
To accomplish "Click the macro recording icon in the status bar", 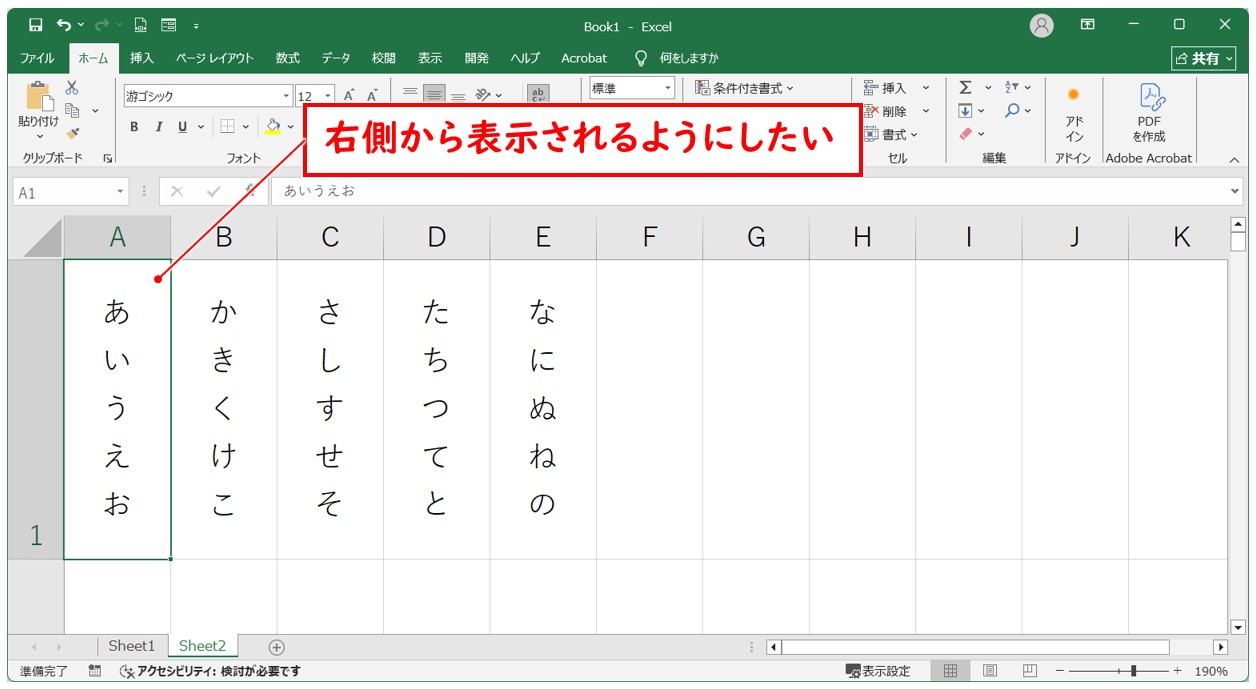I will click(95, 671).
